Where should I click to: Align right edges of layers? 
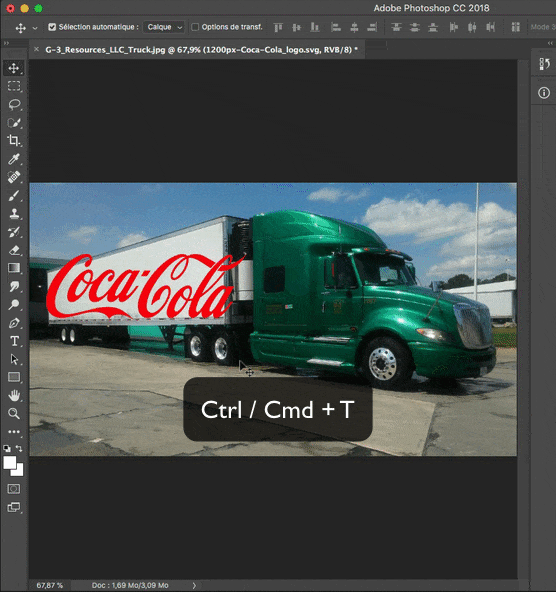click(x=372, y=27)
